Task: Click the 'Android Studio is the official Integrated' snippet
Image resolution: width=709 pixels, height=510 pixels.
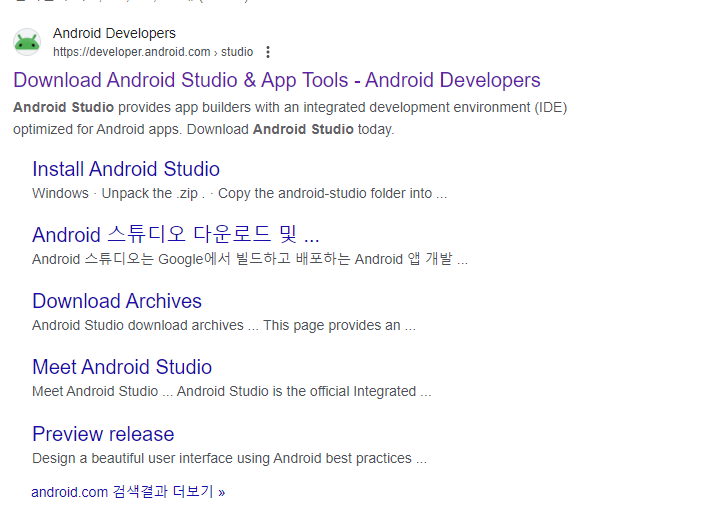Action: [232, 391]
